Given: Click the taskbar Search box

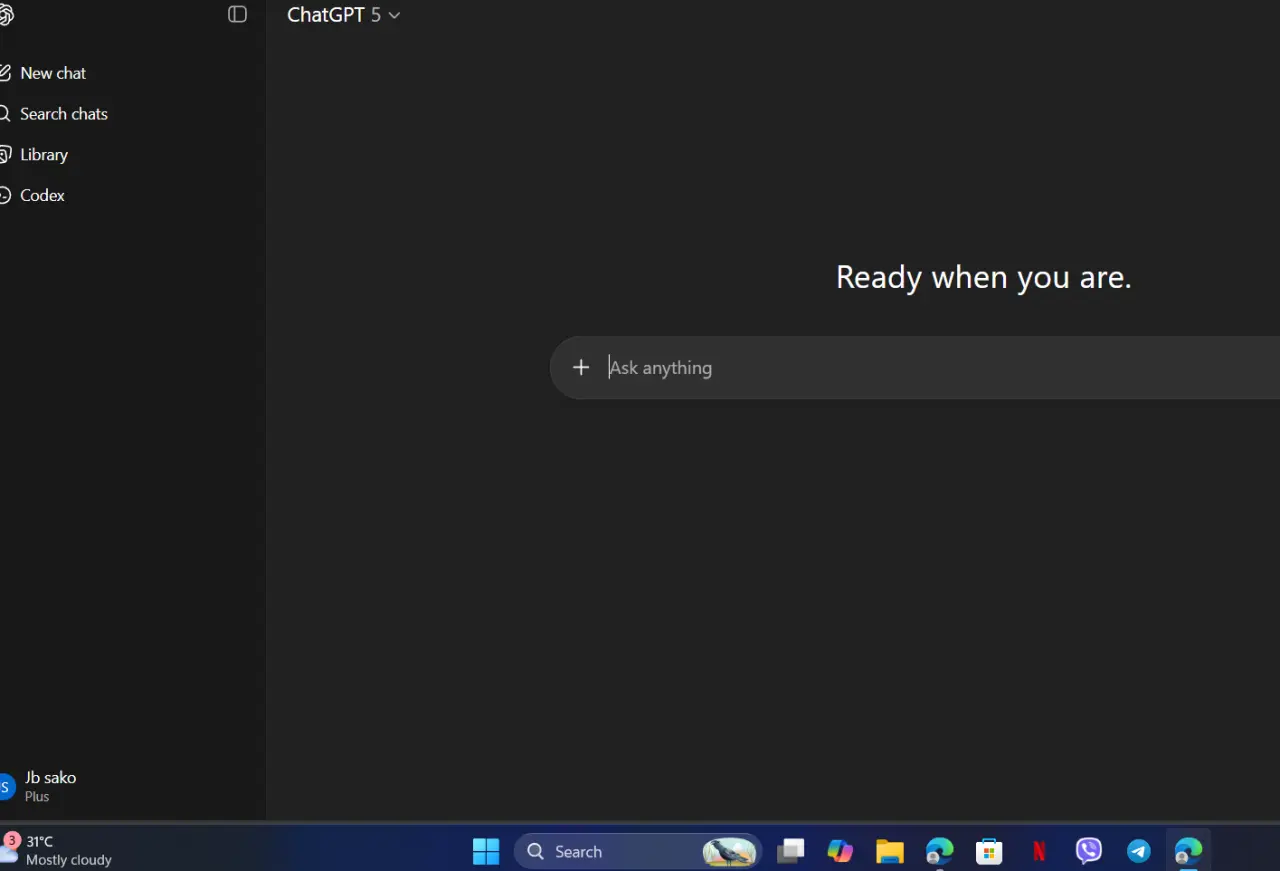Looking at the screenshot, I should pos(638,851).
